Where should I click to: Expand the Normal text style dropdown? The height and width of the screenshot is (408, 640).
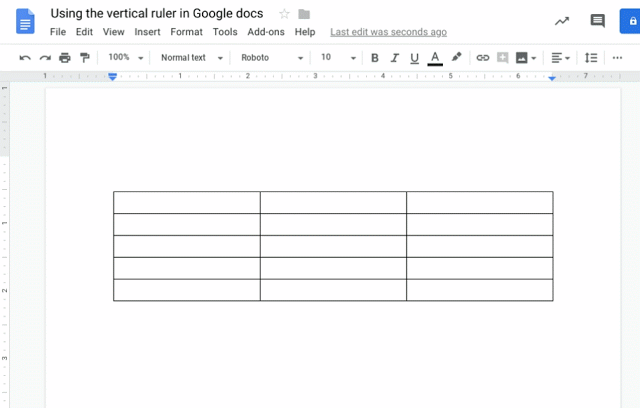pyautogui.click(x=191, y=58)
